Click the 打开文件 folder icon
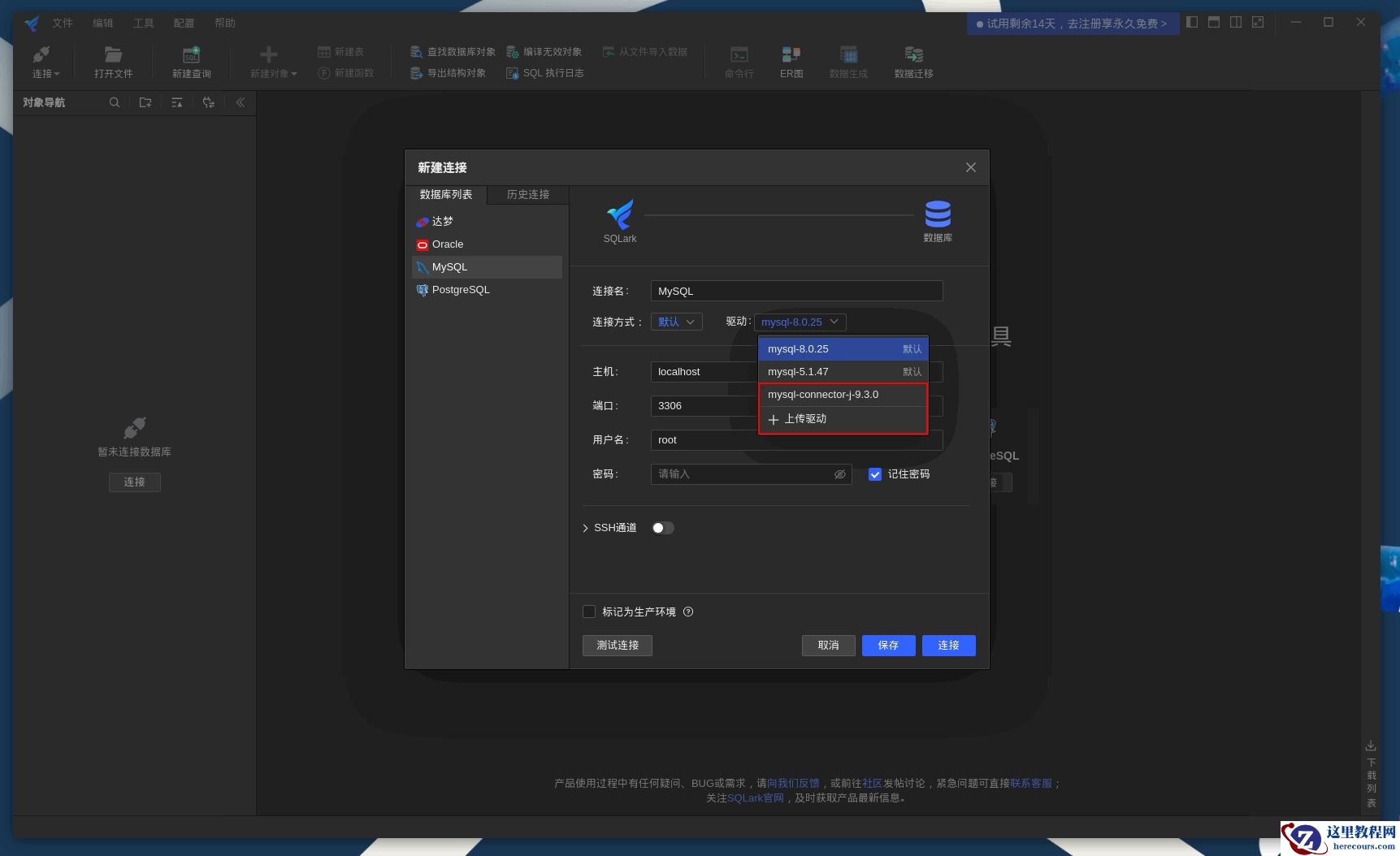Image resolution: width=1400 pixels, height=856 pixels. [113, 55]
